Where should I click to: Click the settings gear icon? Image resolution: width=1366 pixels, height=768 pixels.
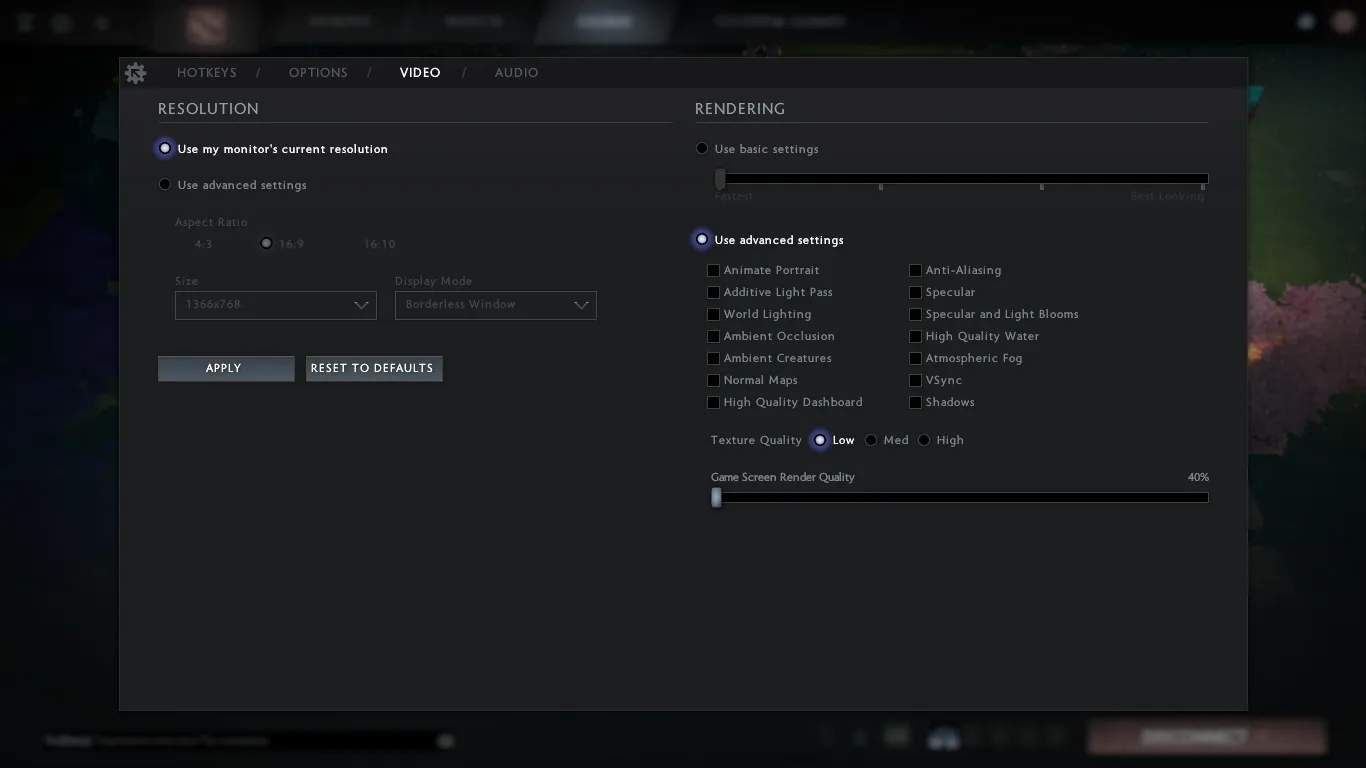click(136, 73)
